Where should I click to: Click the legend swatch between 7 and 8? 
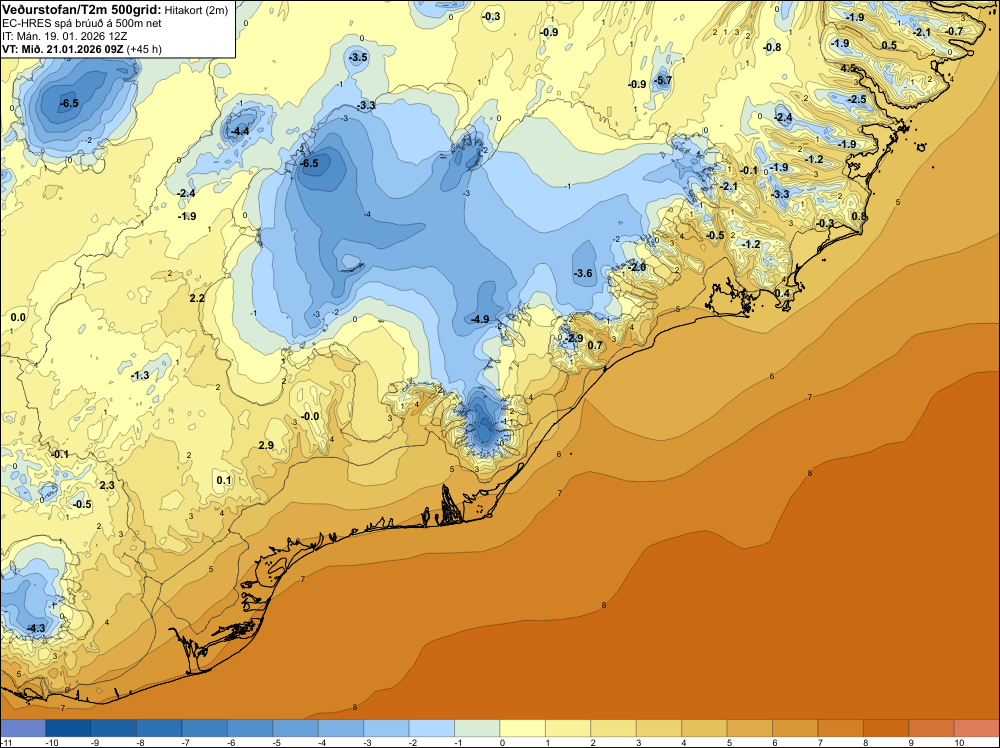pyautogui.click(x=841, y=728)
